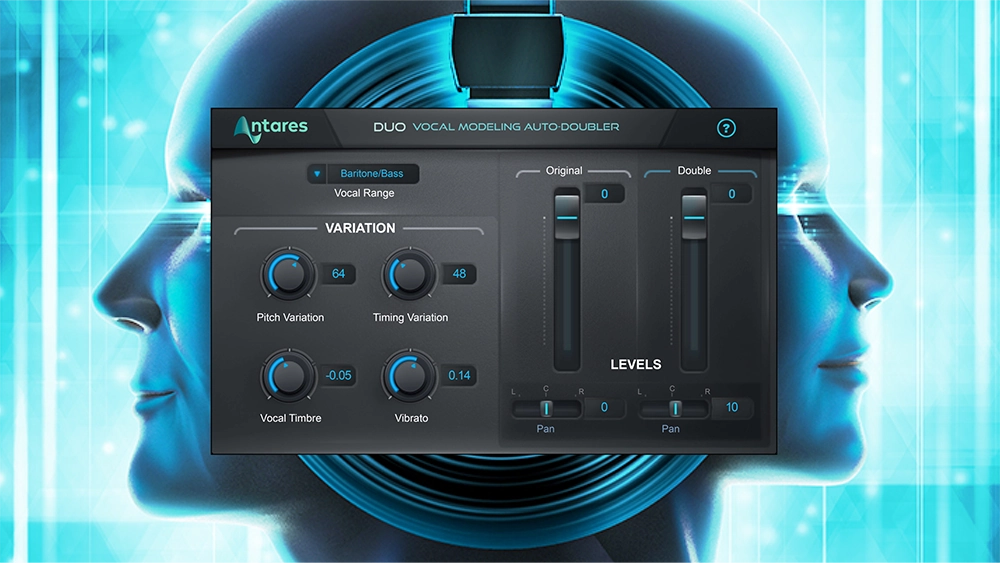Click the Pitch Variation label
Image resolution: width=1000 pixels, height=563 pixels.
click(290, 318)
